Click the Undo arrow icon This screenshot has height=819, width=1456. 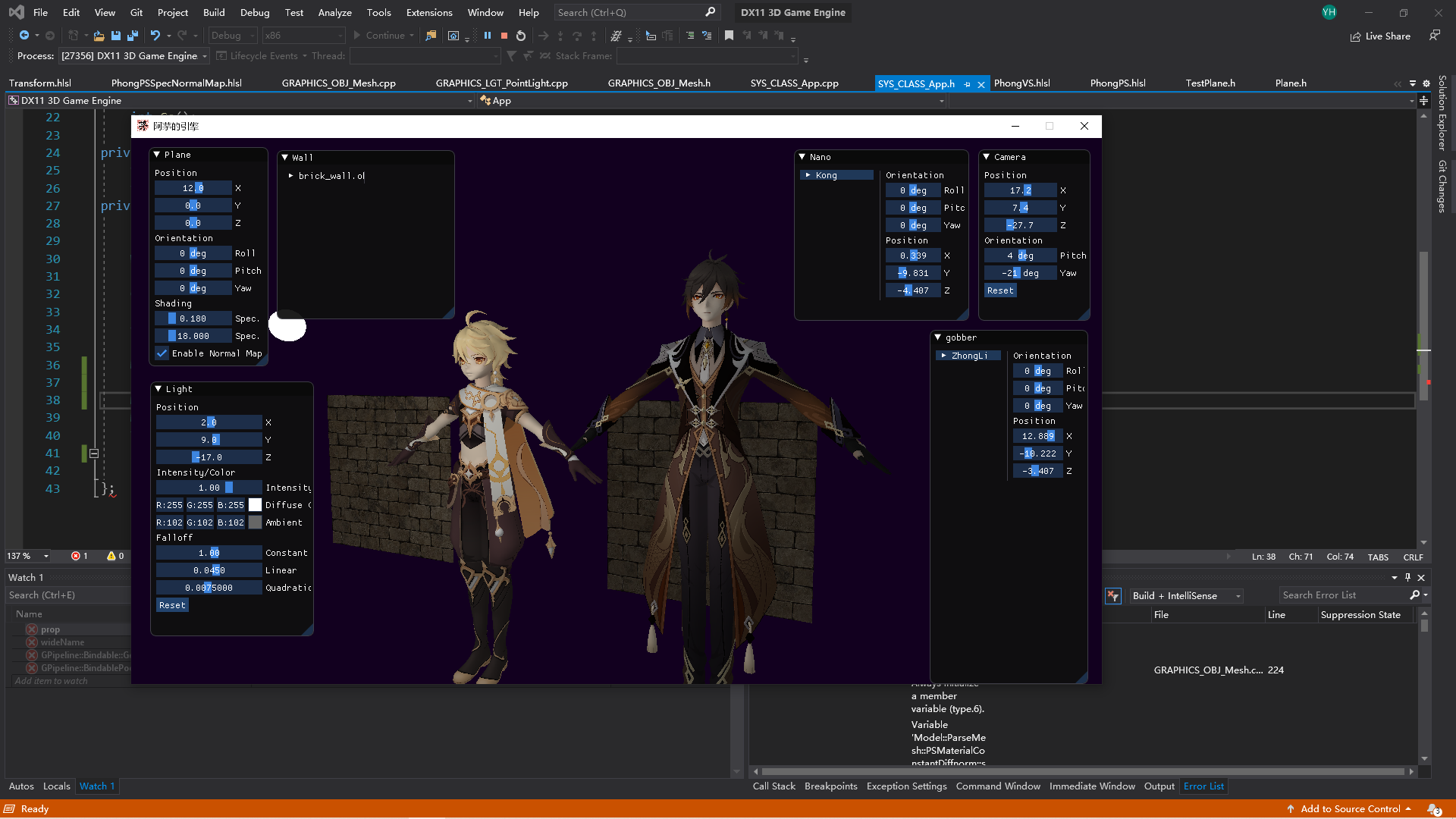(x=155, y=36)
